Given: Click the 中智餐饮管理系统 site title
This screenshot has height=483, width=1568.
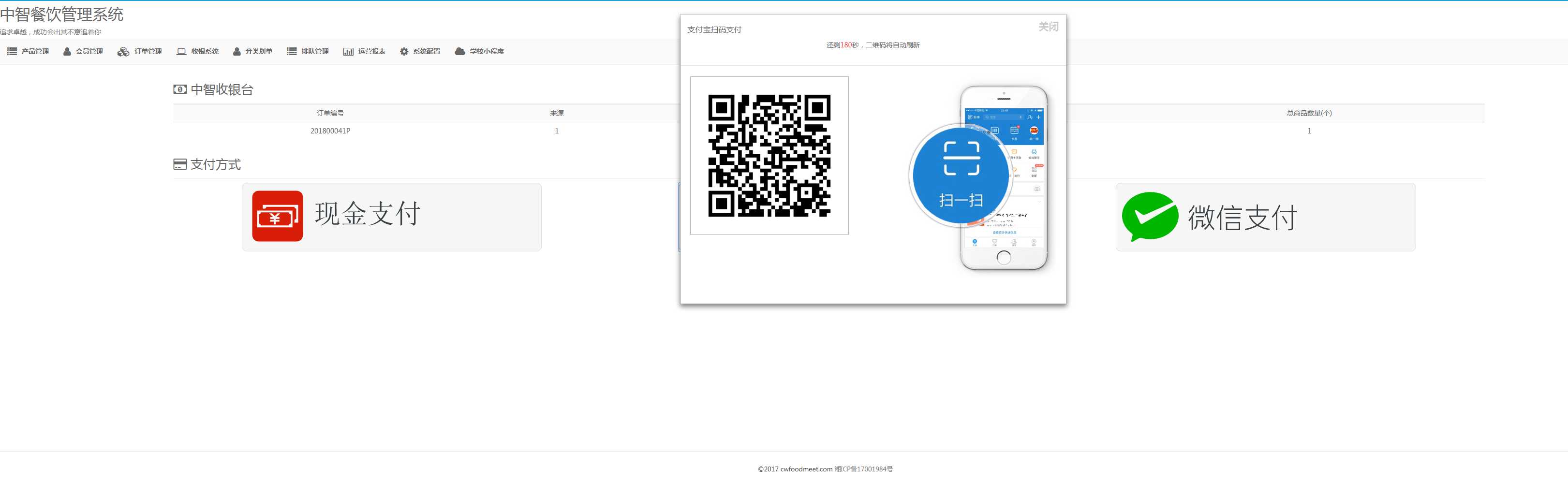Looking at the screenshot, I should (61, 14).
